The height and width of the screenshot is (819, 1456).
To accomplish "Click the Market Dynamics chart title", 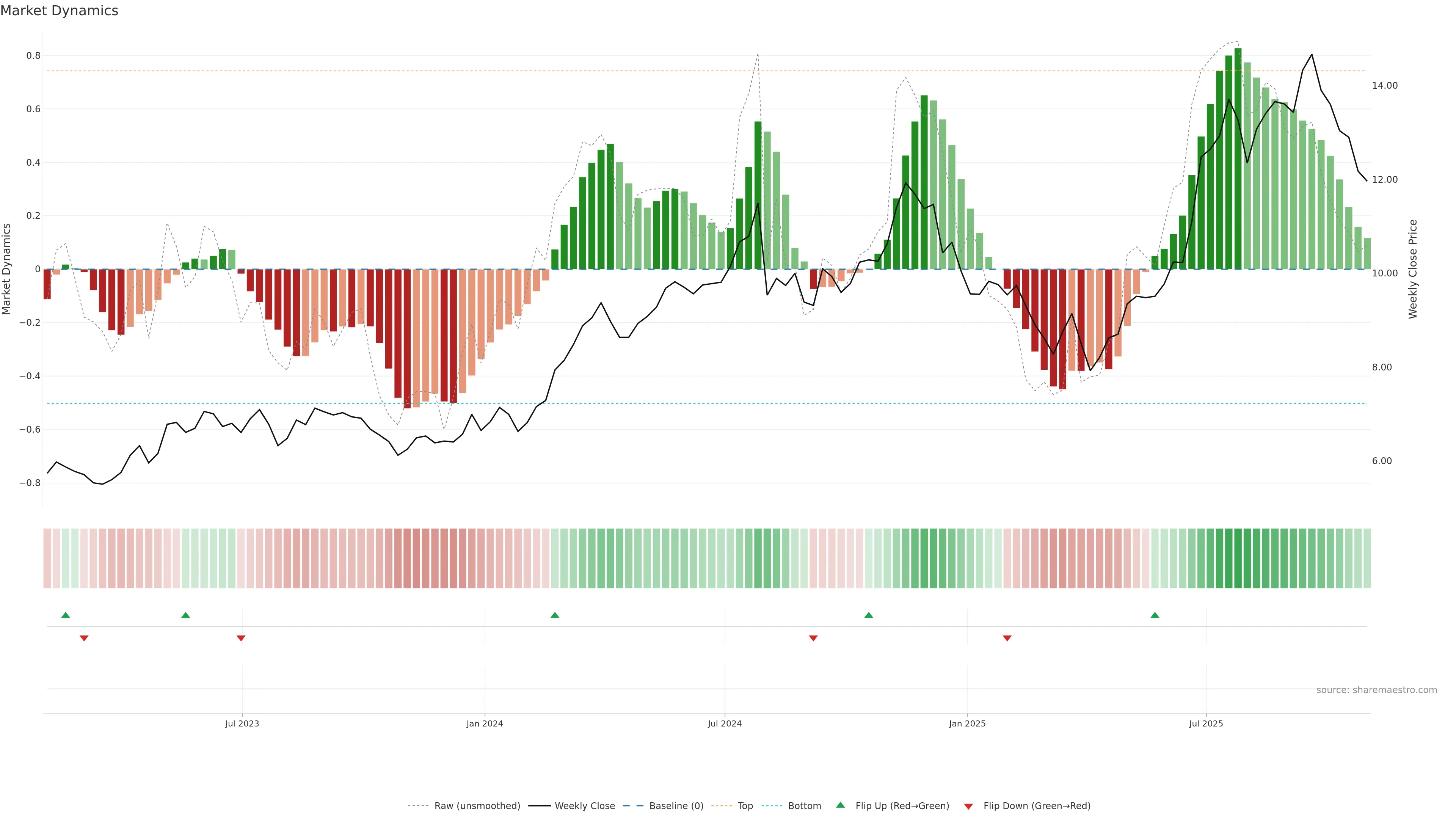I will (x=60, y=11).
